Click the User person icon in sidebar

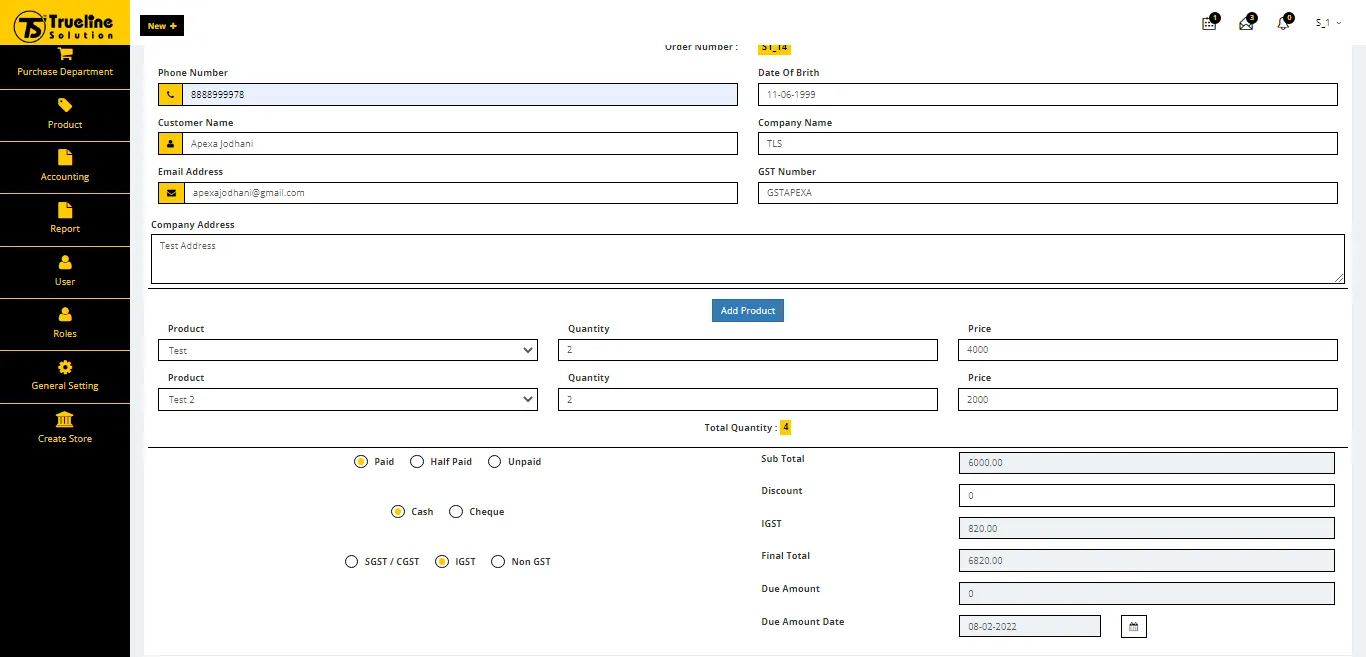[x=65, y=262]
